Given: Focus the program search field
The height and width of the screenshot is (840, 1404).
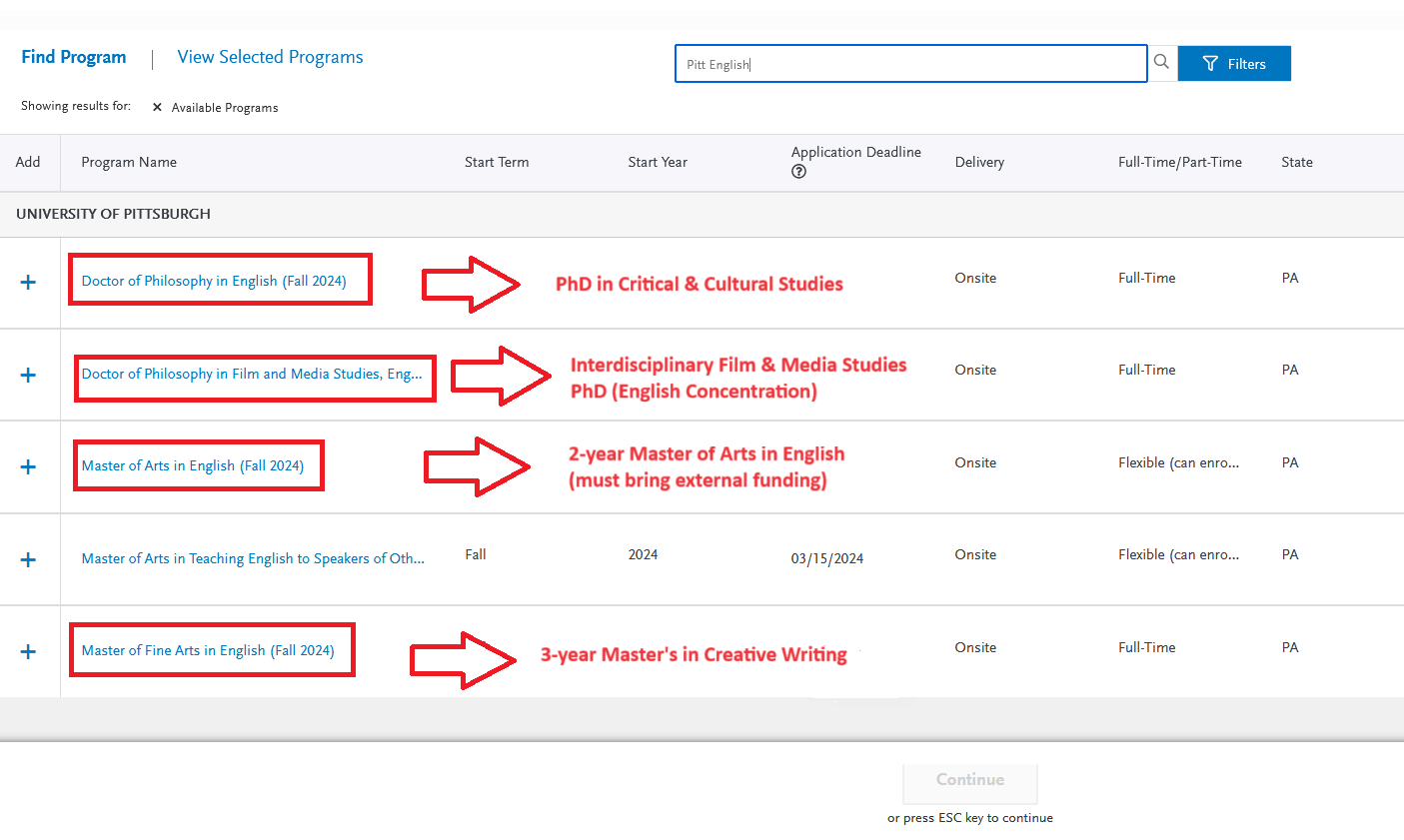Looking at the screenshot, I should point(910,64).
